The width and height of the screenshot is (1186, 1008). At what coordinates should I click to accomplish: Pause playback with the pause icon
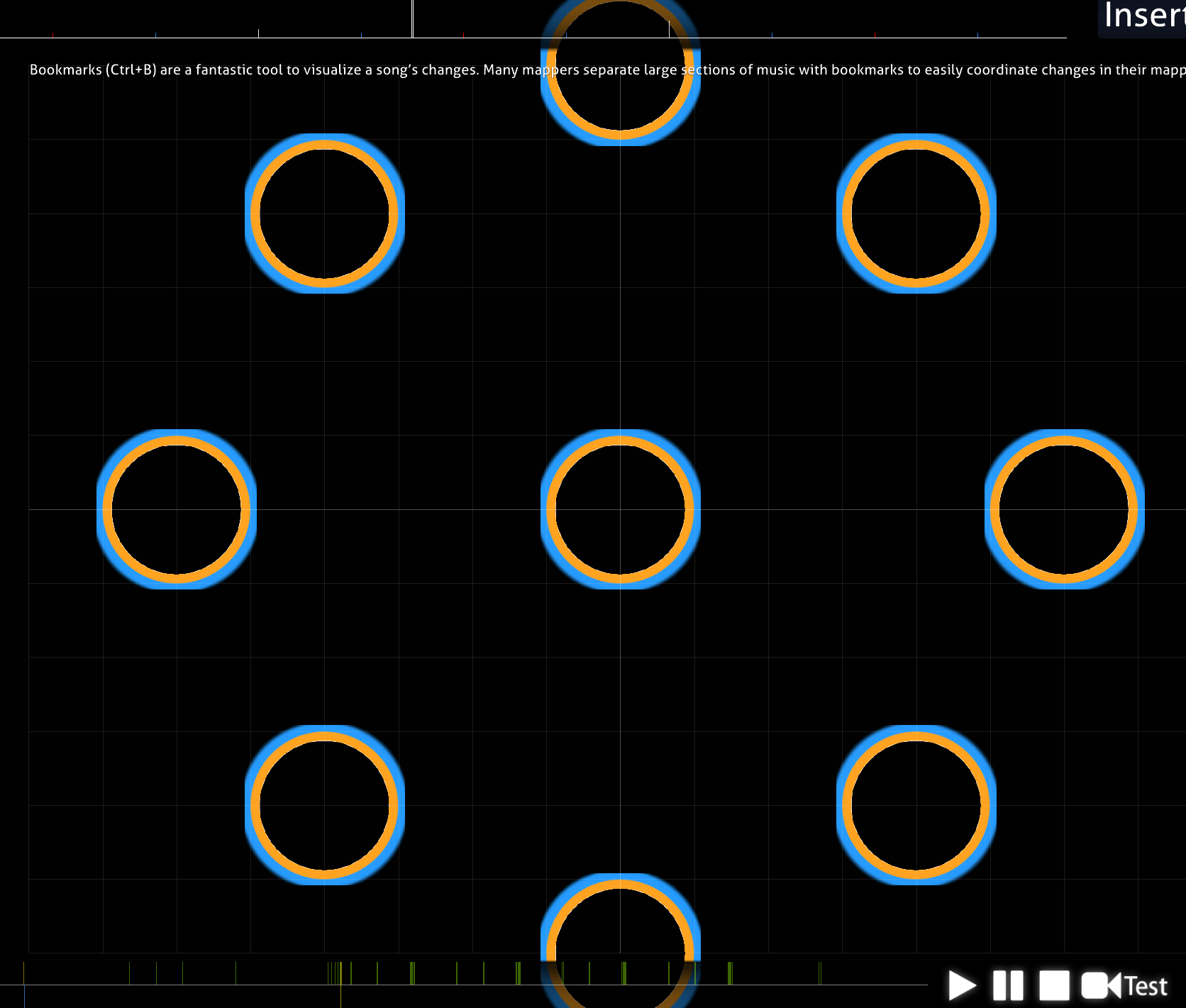[x=1008, y=985]
